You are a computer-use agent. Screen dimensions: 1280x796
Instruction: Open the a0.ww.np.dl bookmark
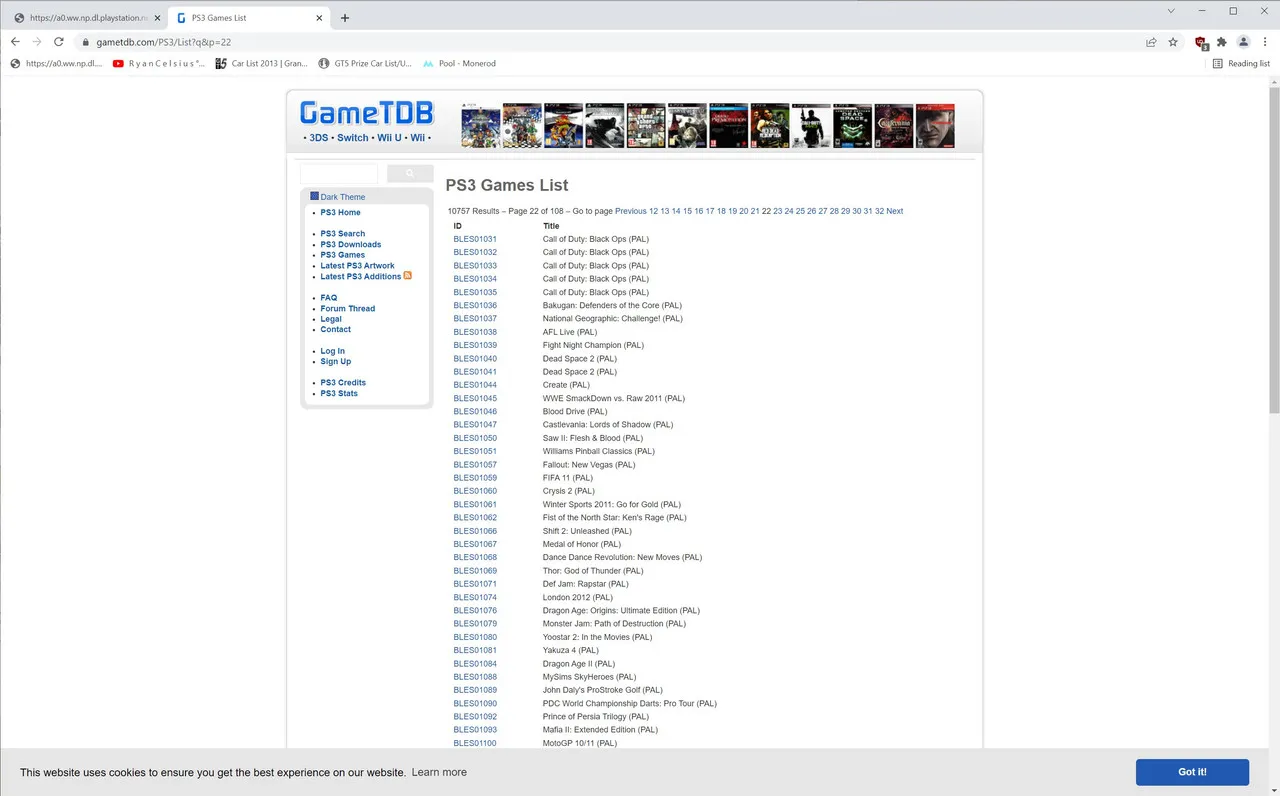coord(56,63)
